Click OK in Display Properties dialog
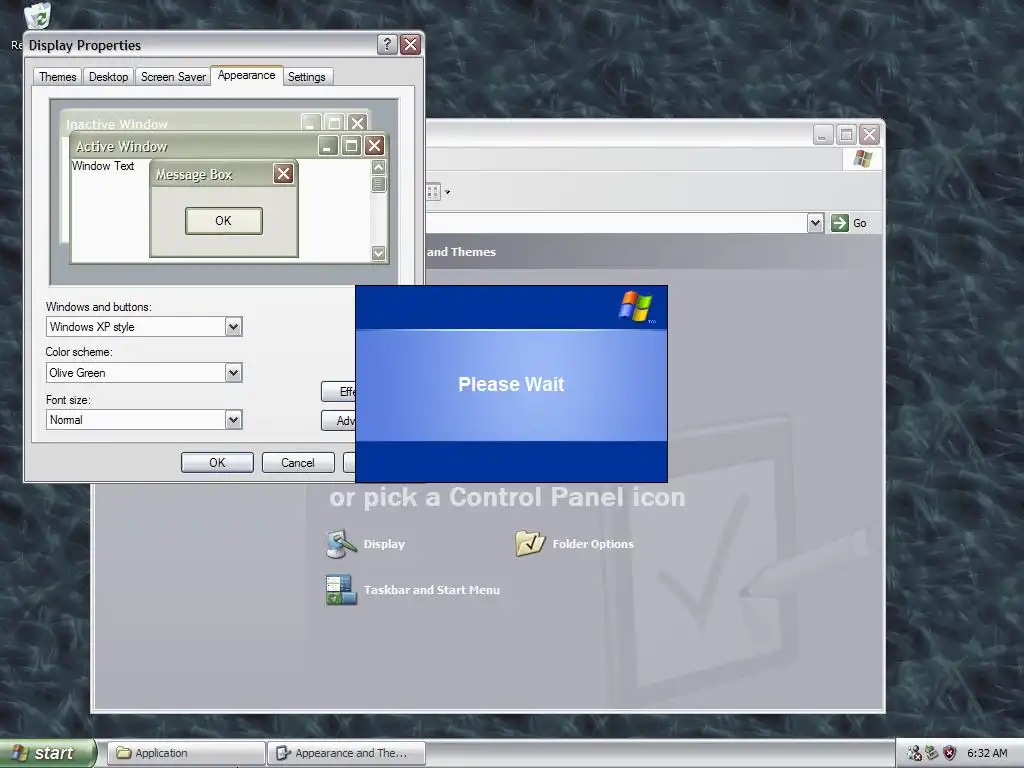 217,462
